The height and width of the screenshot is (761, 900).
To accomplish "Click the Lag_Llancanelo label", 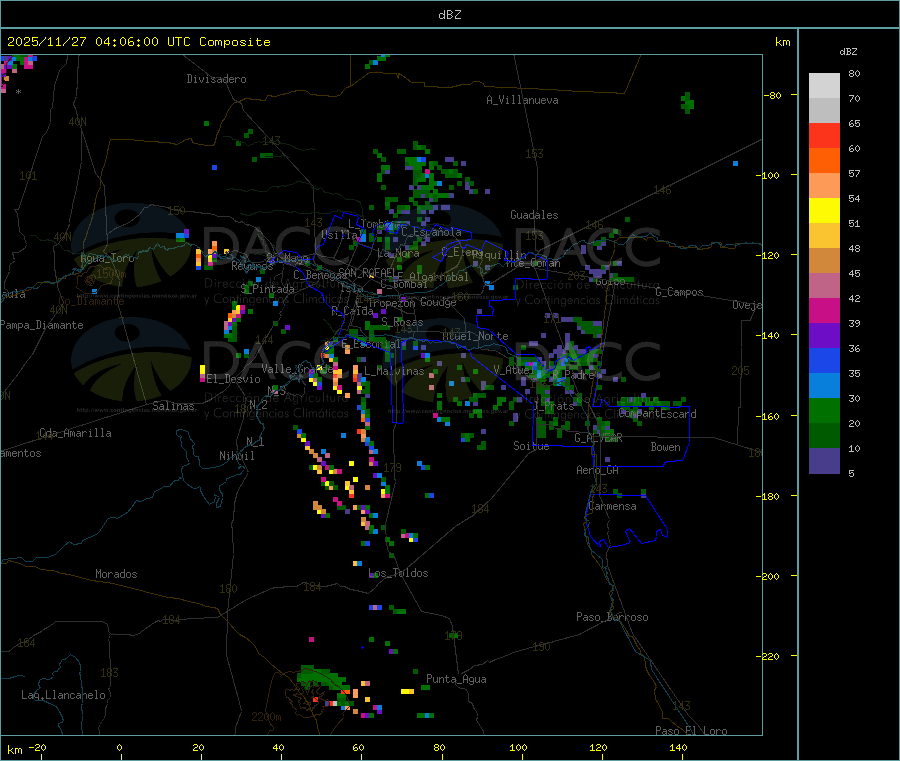I will (64, 694).
